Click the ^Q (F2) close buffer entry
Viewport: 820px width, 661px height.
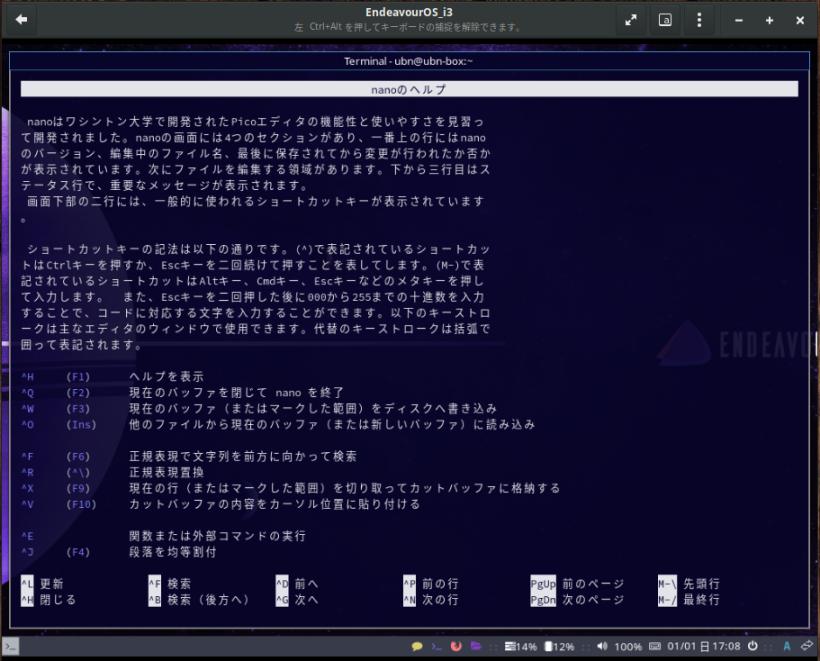coord(183,393)
